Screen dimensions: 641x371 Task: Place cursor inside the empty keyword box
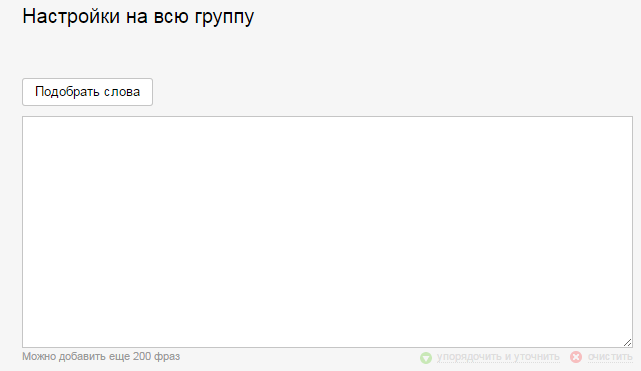click(x=327, y=232)
